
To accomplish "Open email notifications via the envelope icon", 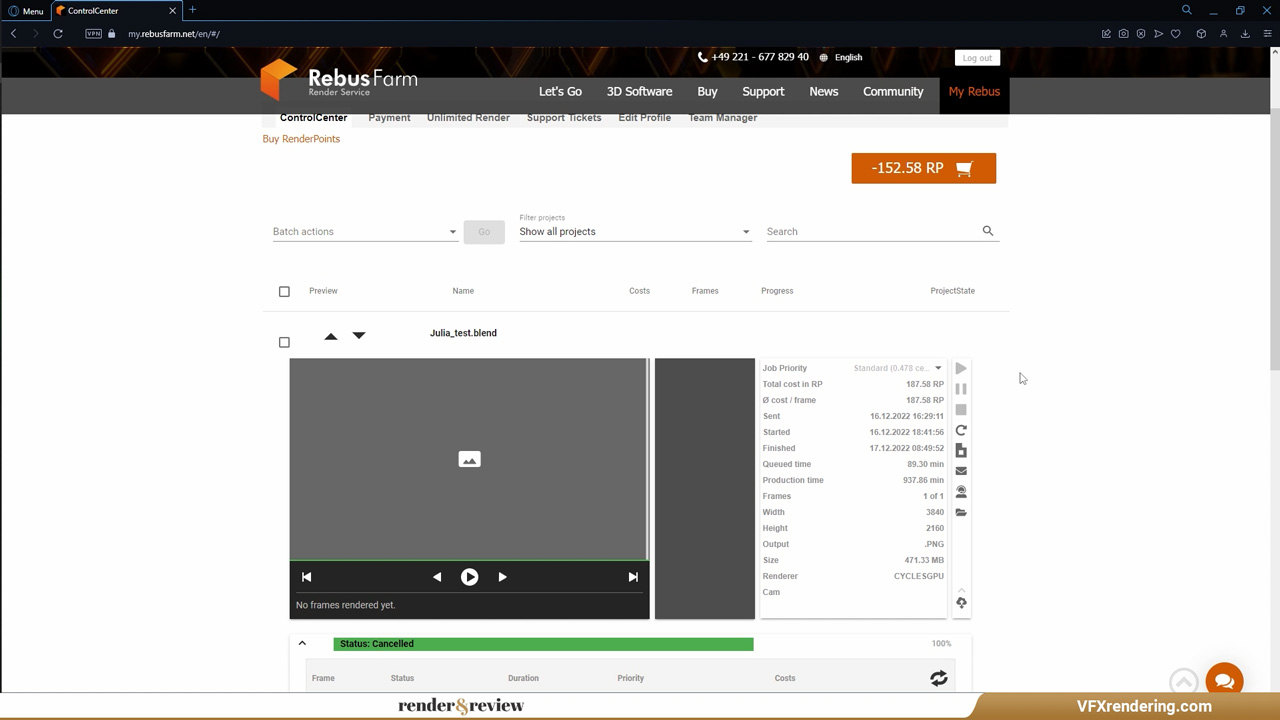I will pos(960,470).
